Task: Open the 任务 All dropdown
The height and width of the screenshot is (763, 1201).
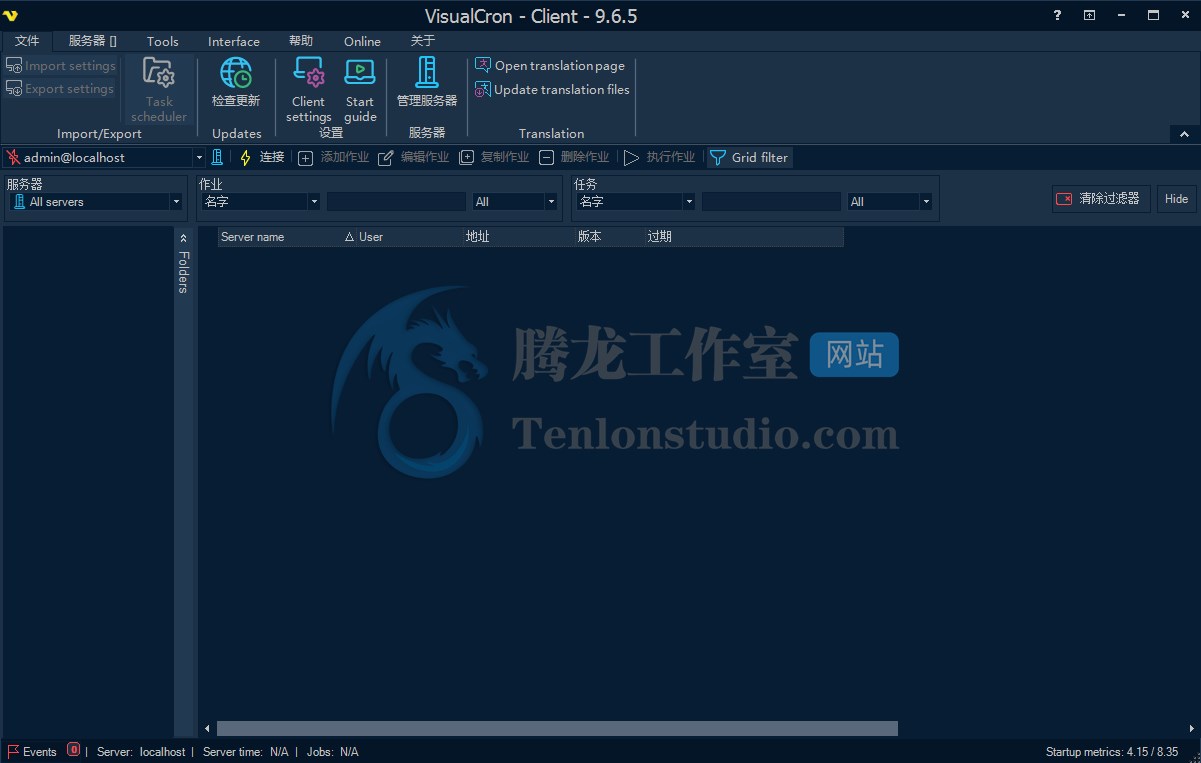Action: 926,201
